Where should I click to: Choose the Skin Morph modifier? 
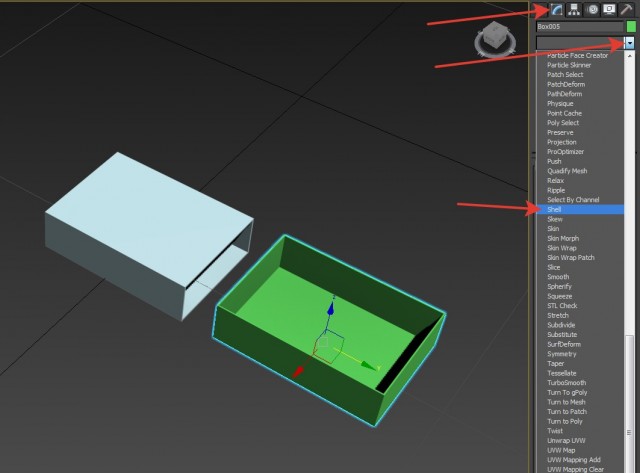(x=563, y=239)
